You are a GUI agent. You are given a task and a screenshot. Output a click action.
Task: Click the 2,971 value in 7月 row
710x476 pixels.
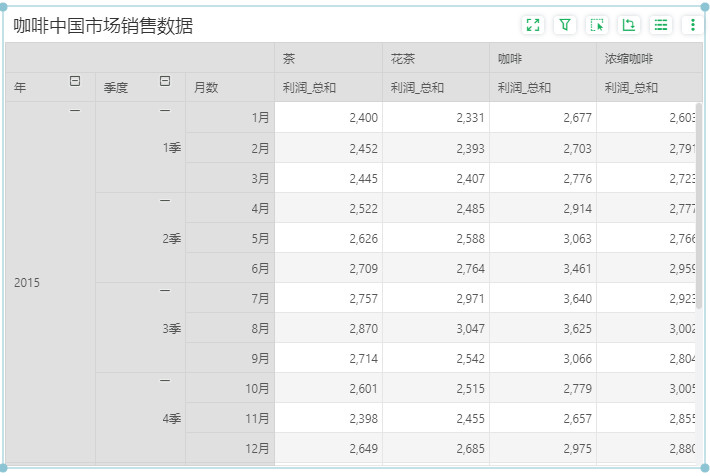[x=470, y=298]
